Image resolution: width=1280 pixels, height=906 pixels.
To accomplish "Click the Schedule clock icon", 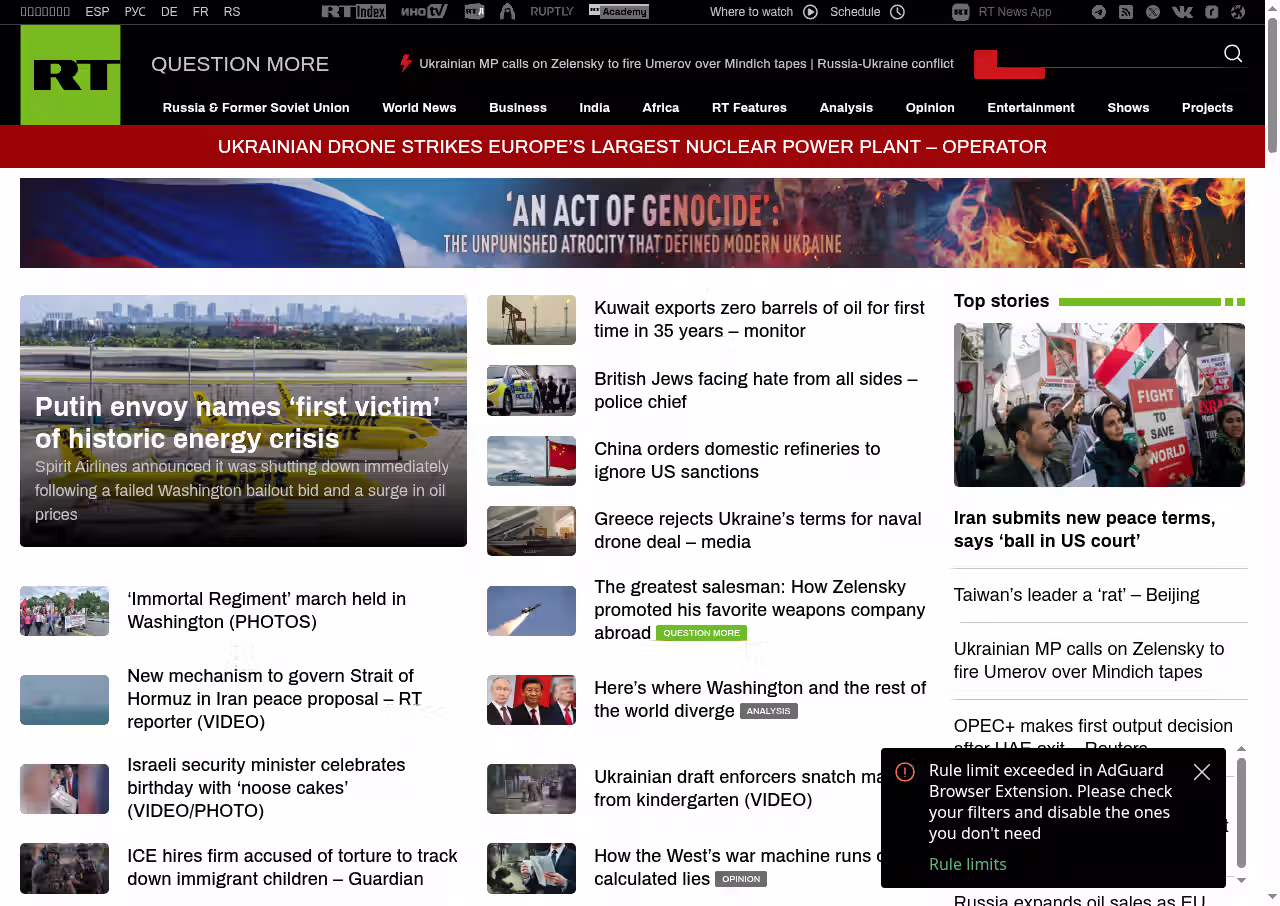I will 897,12.
